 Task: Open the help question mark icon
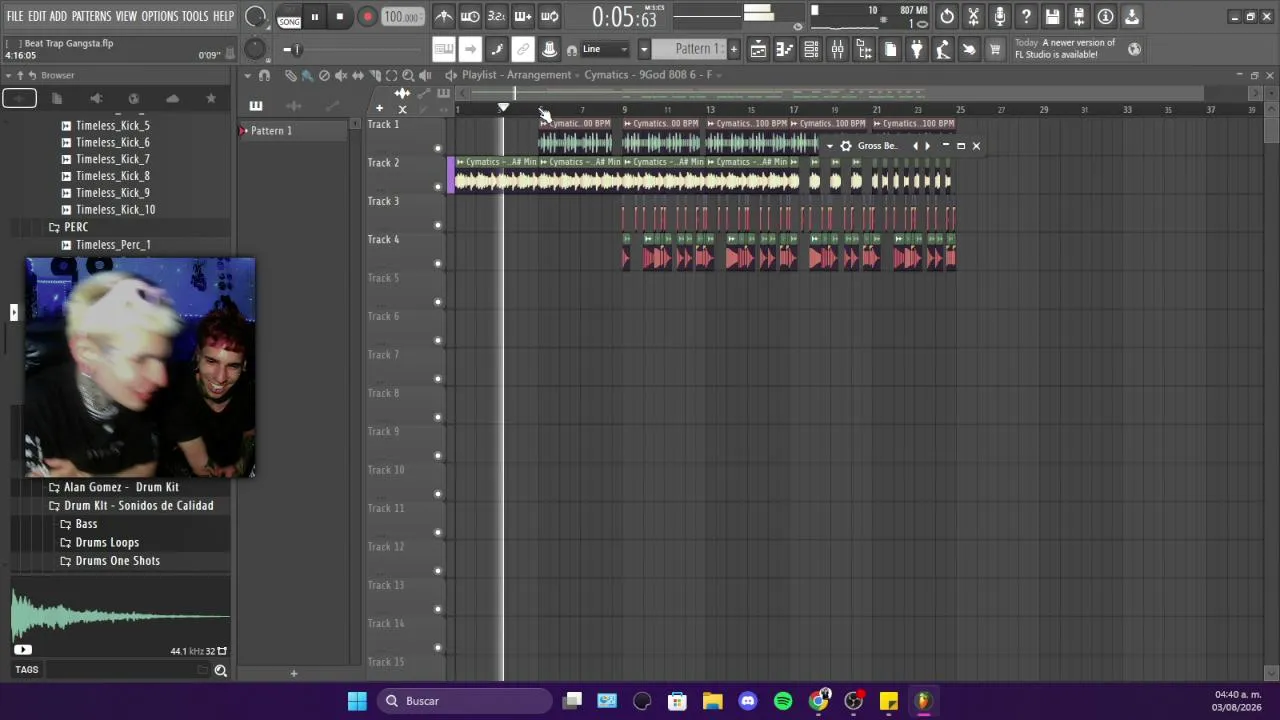1026,16
